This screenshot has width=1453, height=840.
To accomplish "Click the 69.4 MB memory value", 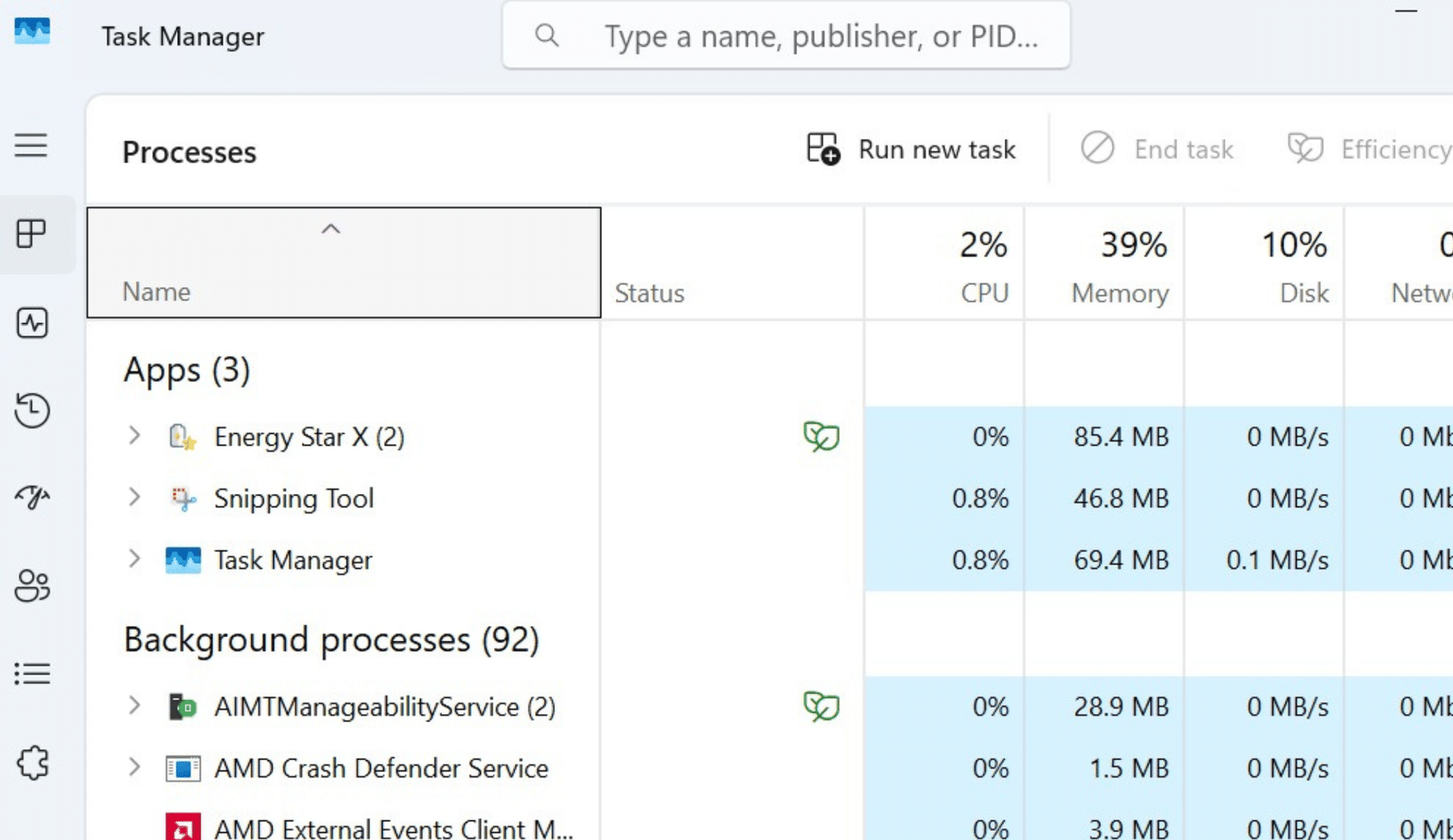I will click(1121, 560).
